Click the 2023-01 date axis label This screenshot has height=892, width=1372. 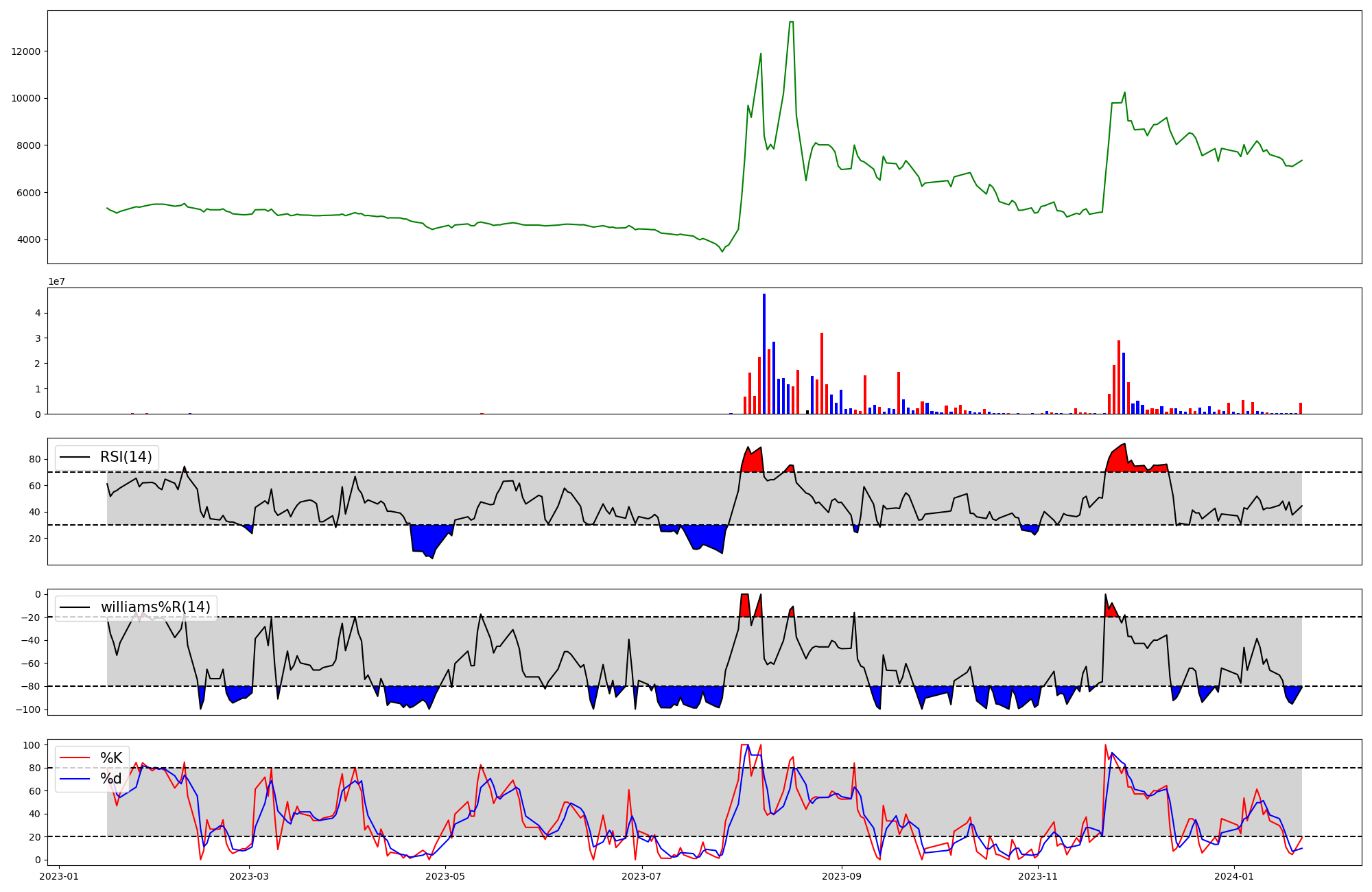(x=59, y=876)
